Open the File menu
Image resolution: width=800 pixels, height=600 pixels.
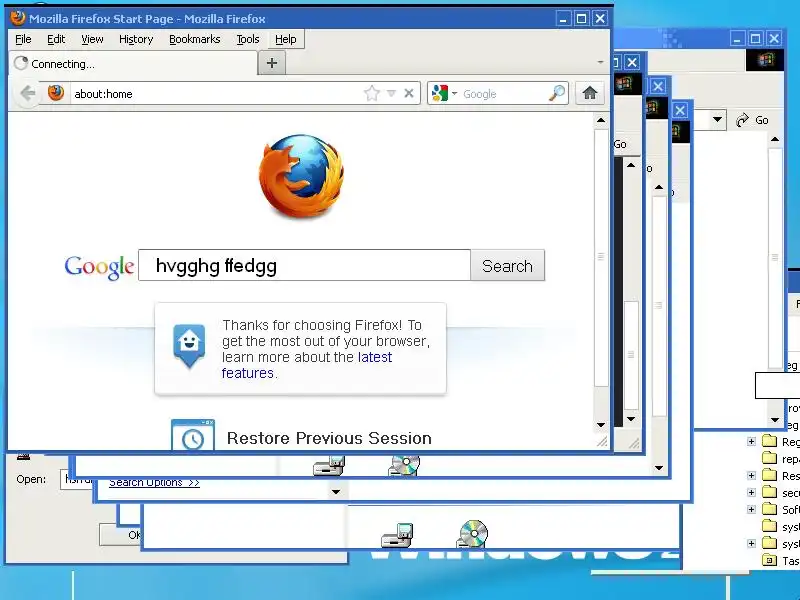23,39
